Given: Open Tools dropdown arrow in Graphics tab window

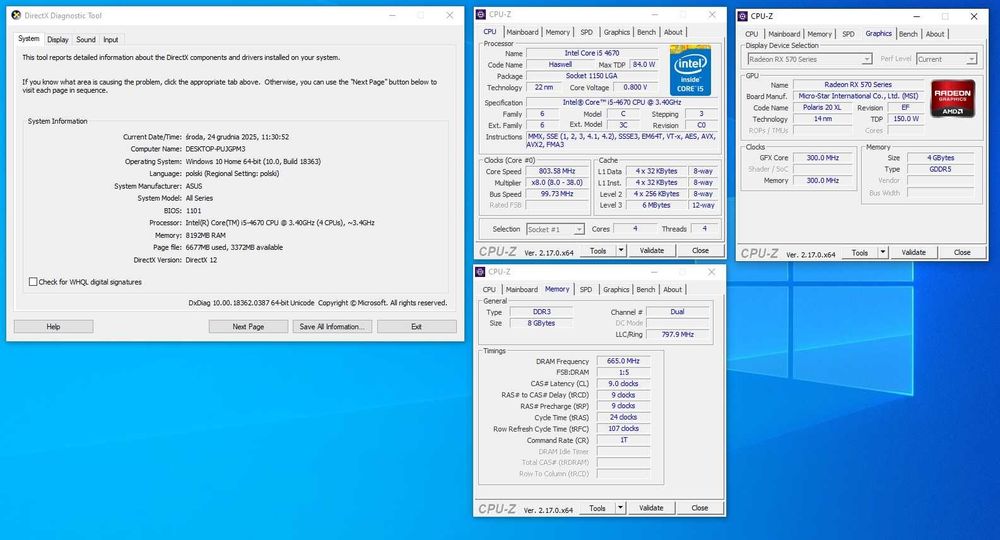Looking at the screenshot, I should click(883, 252).
